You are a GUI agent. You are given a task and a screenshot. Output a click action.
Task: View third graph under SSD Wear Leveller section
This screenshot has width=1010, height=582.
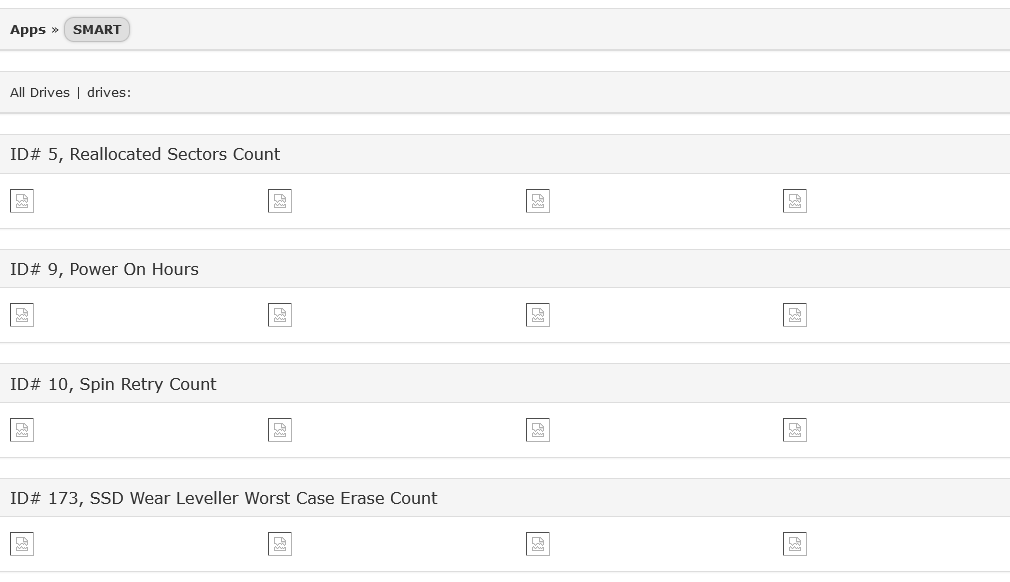[x=538, y=544]
